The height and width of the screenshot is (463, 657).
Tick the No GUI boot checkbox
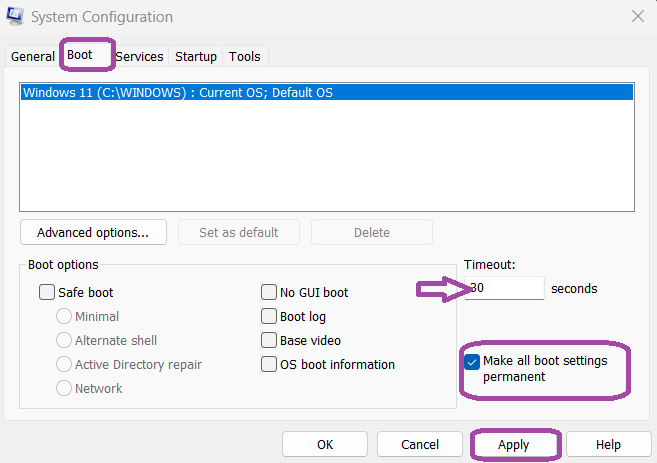point(269,293)
